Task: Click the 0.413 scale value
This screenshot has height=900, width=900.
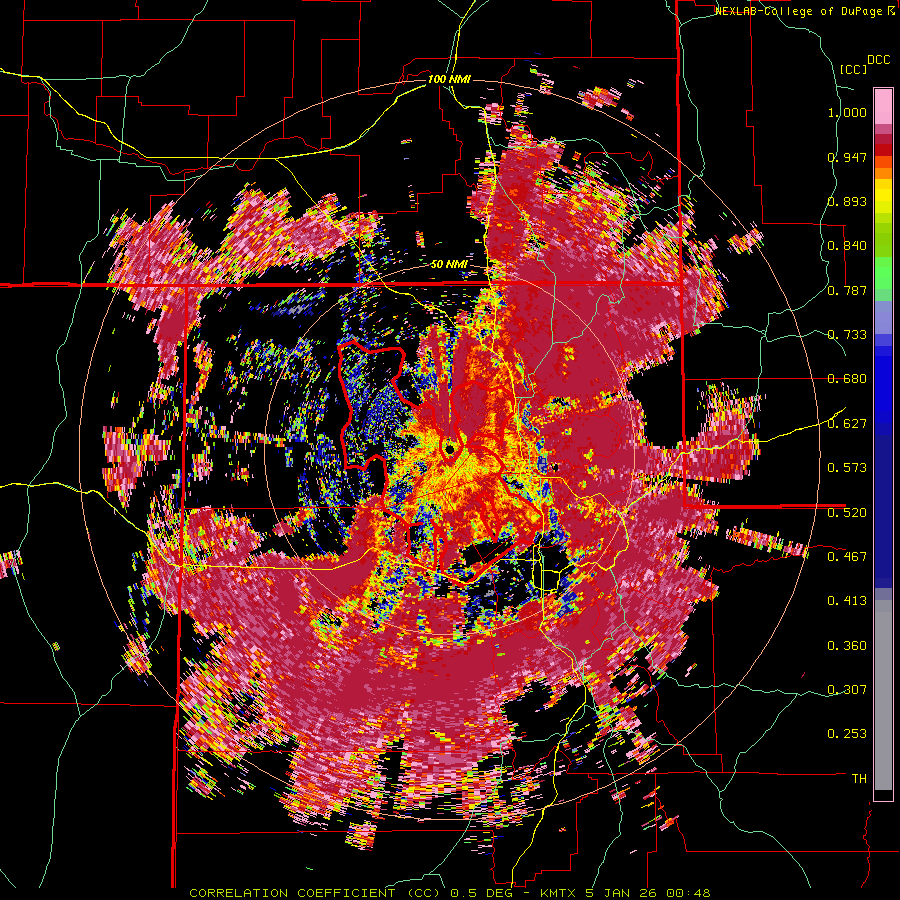Action: click(847, 601)
